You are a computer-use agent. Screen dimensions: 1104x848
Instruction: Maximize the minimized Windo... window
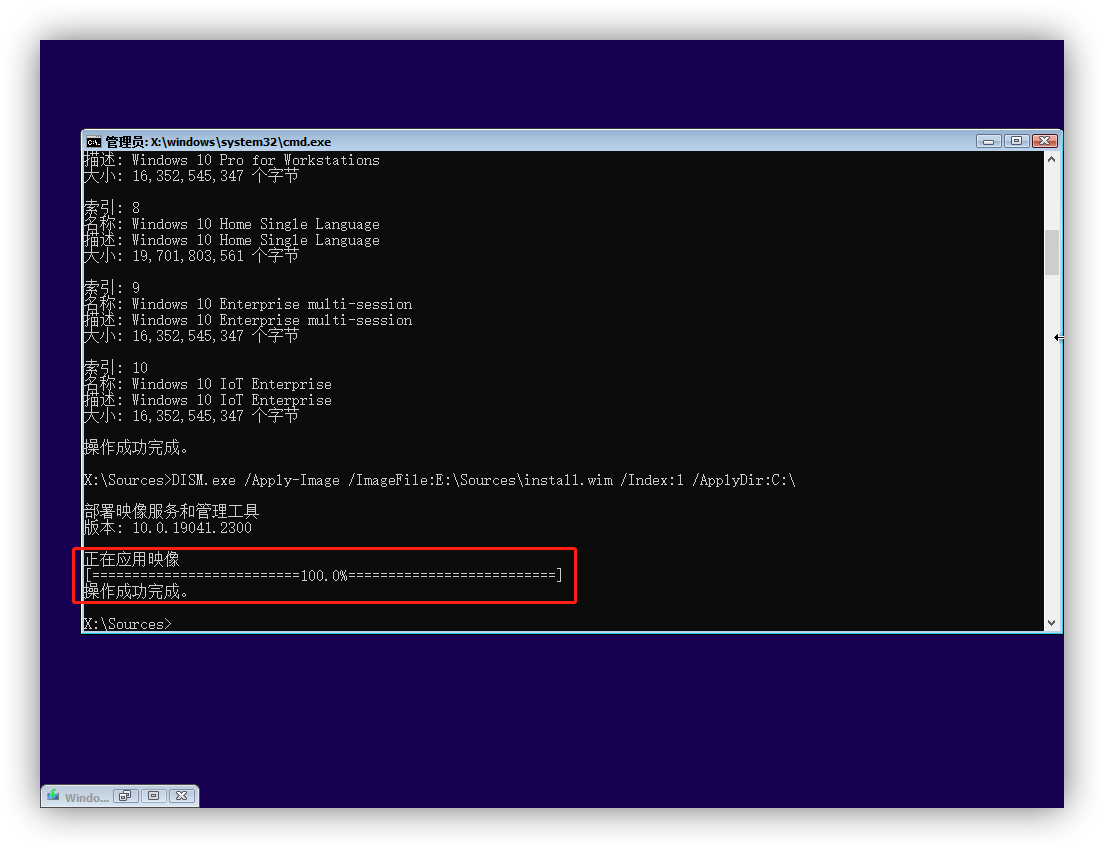pyautogui.click(x=153, y=796)
